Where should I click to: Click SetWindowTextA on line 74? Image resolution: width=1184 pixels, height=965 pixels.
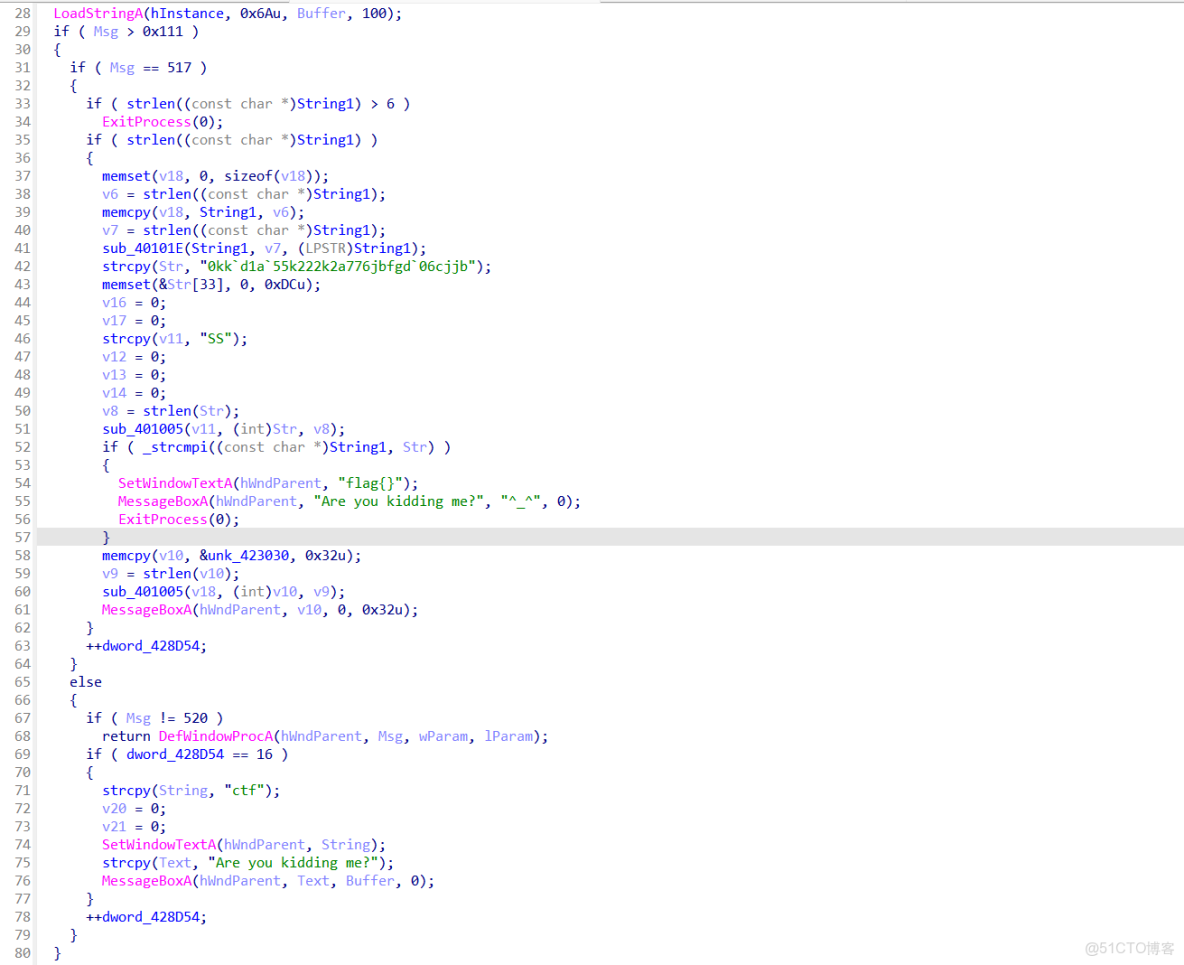[159, 846]
